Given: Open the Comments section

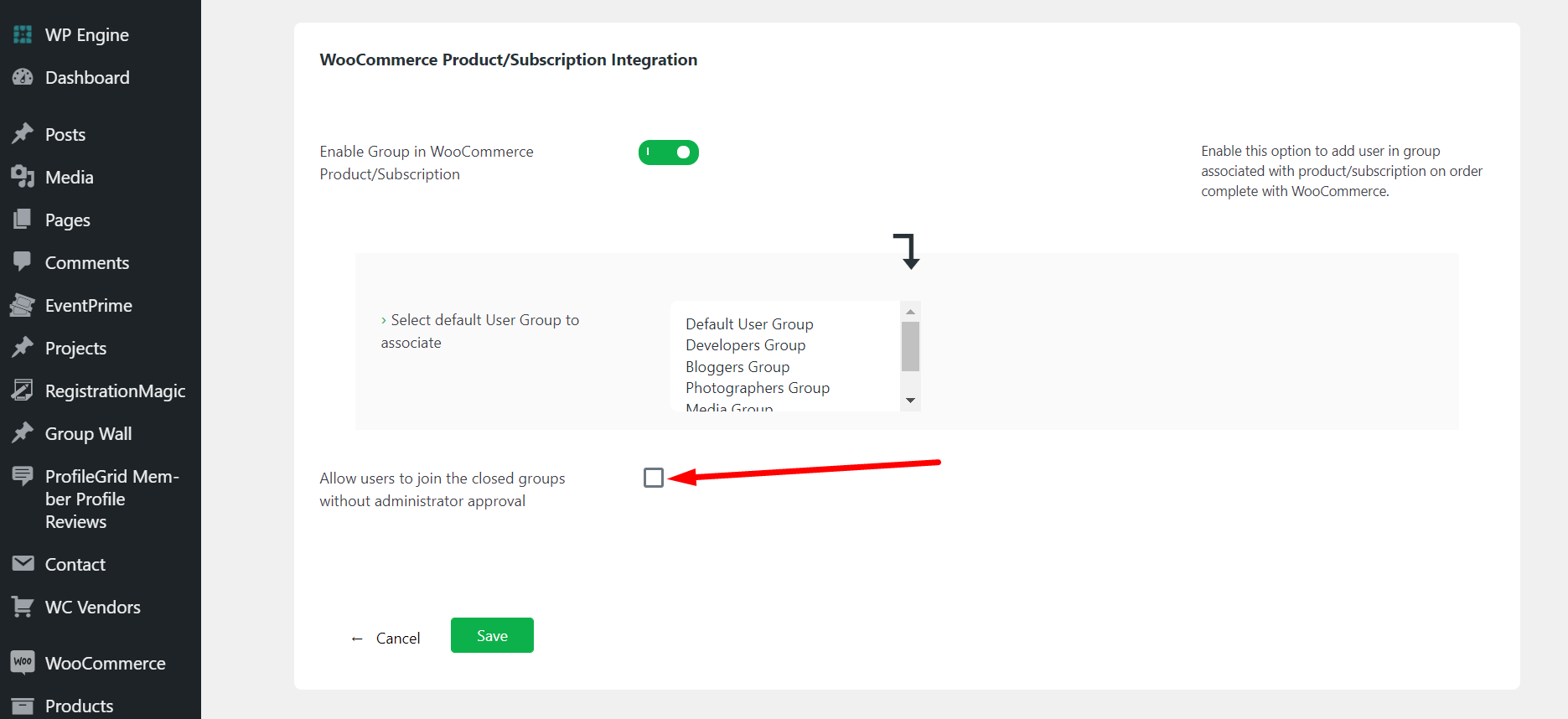Looking at the screenshot, I should pyautogui.click(x=87, y=262).
